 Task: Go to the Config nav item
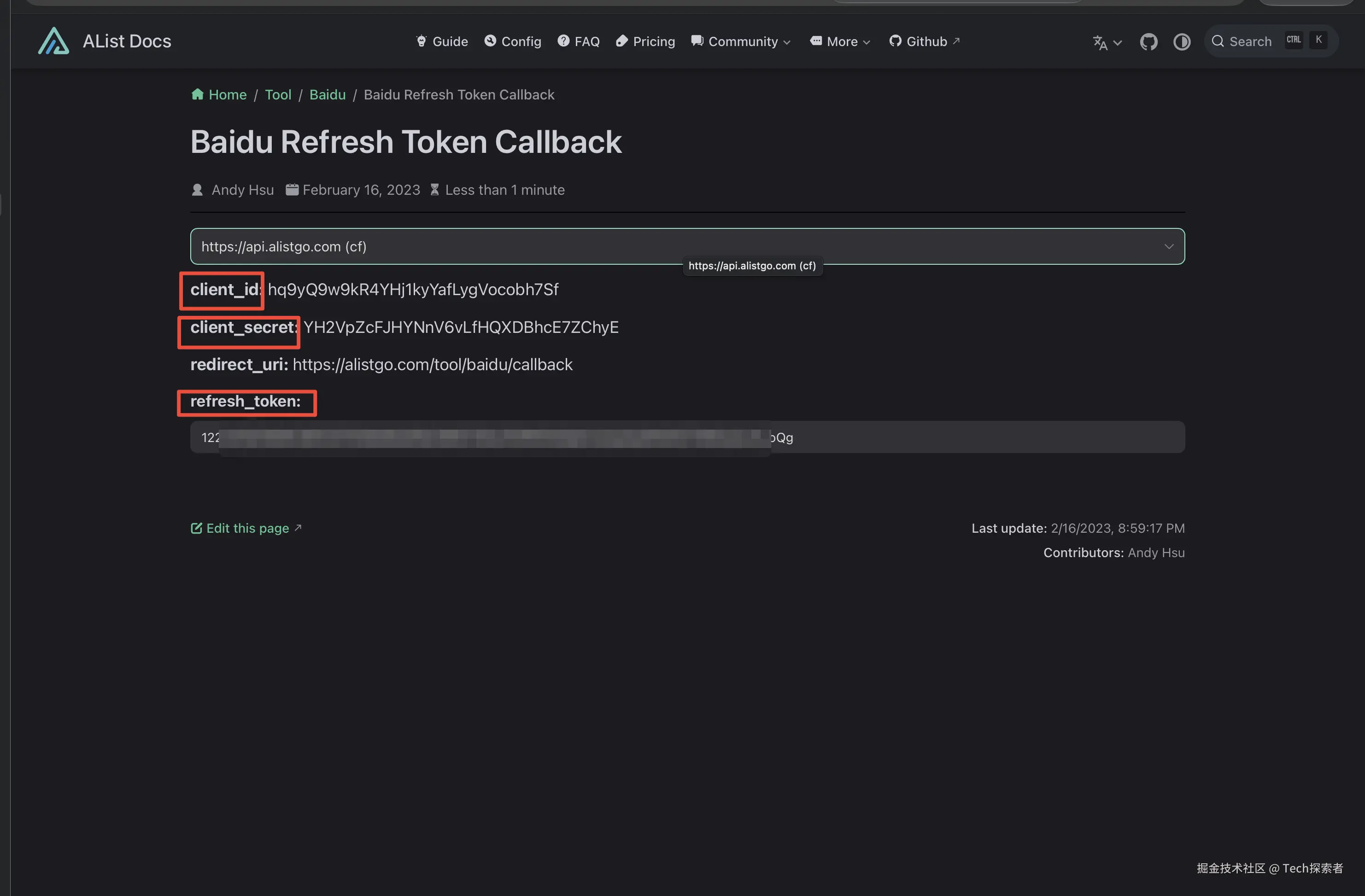pyautogui.click(x=513, y=41)
